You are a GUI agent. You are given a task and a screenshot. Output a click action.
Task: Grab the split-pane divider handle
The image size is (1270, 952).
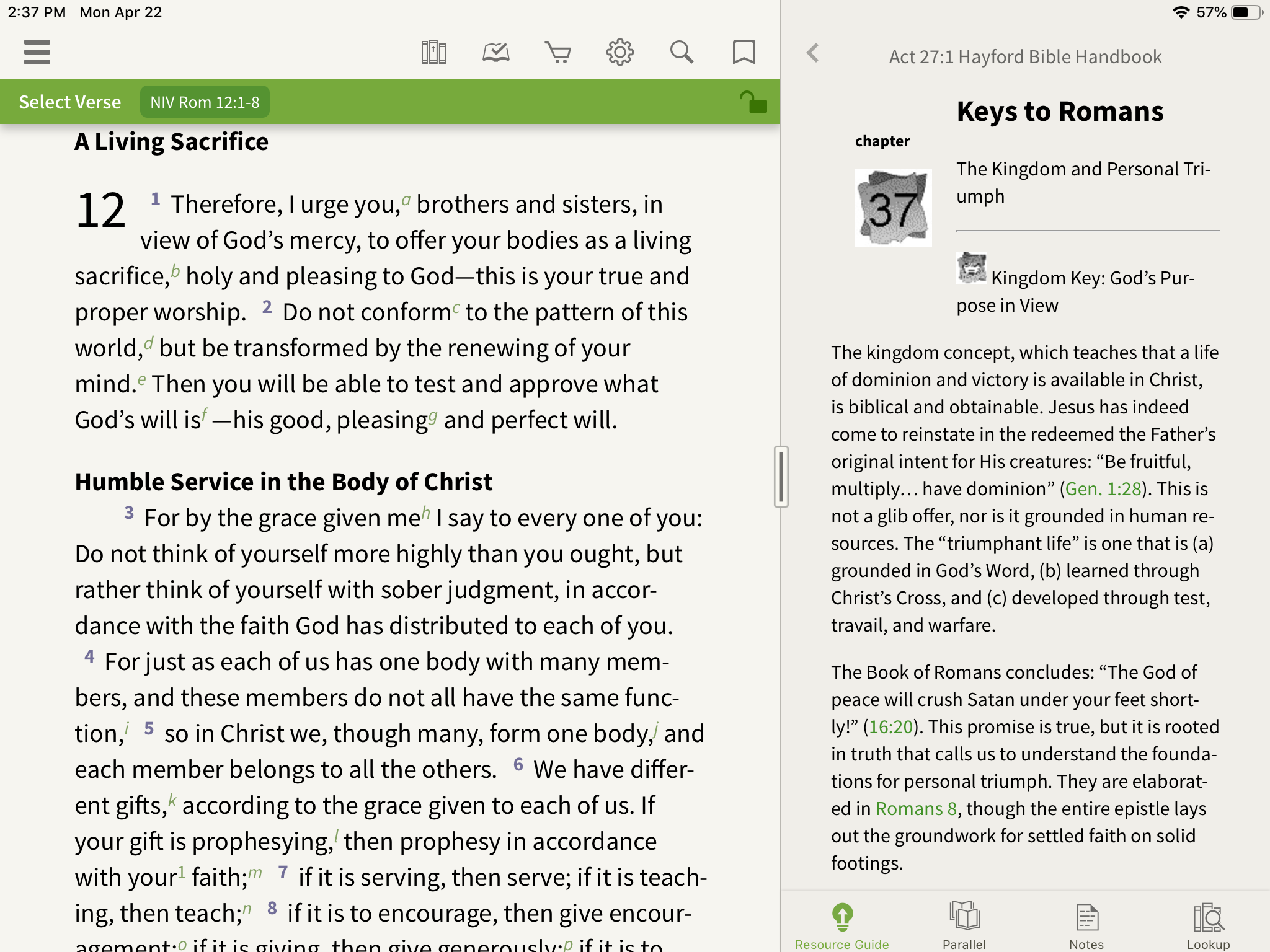[x=781, y=477]
